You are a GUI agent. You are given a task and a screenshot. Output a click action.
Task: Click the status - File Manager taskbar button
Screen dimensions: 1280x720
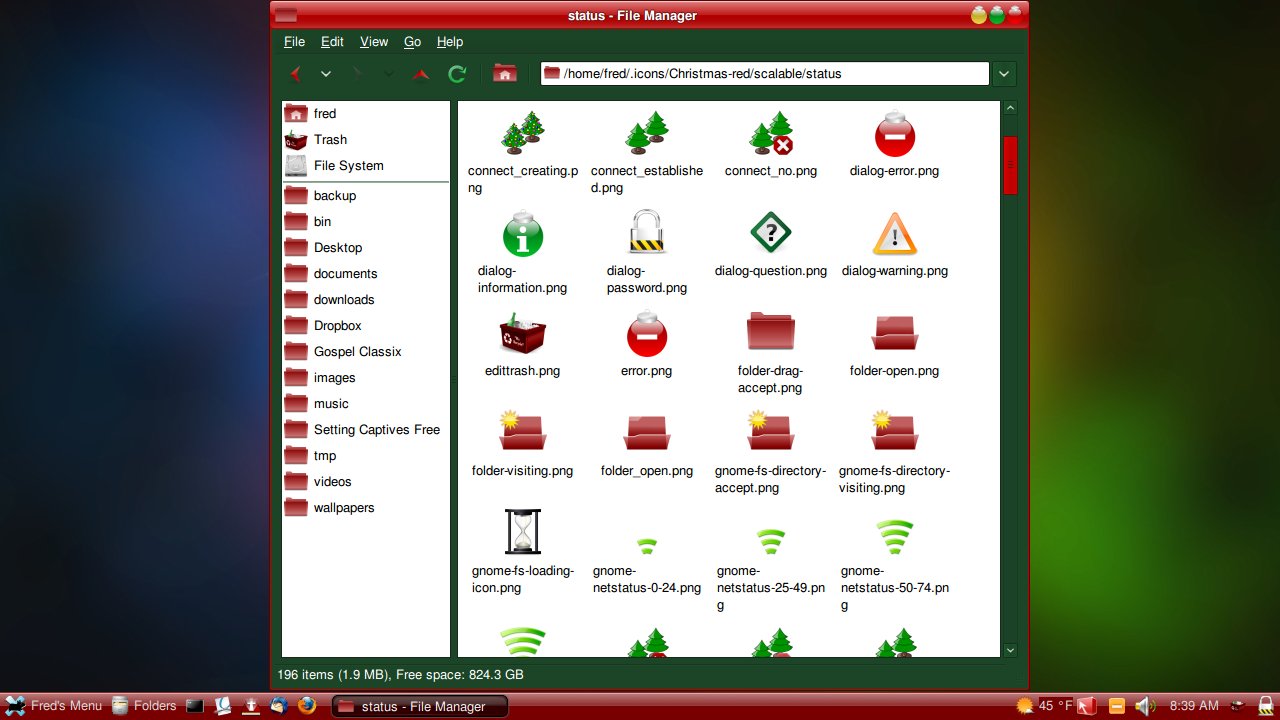[x=420, y=706]
